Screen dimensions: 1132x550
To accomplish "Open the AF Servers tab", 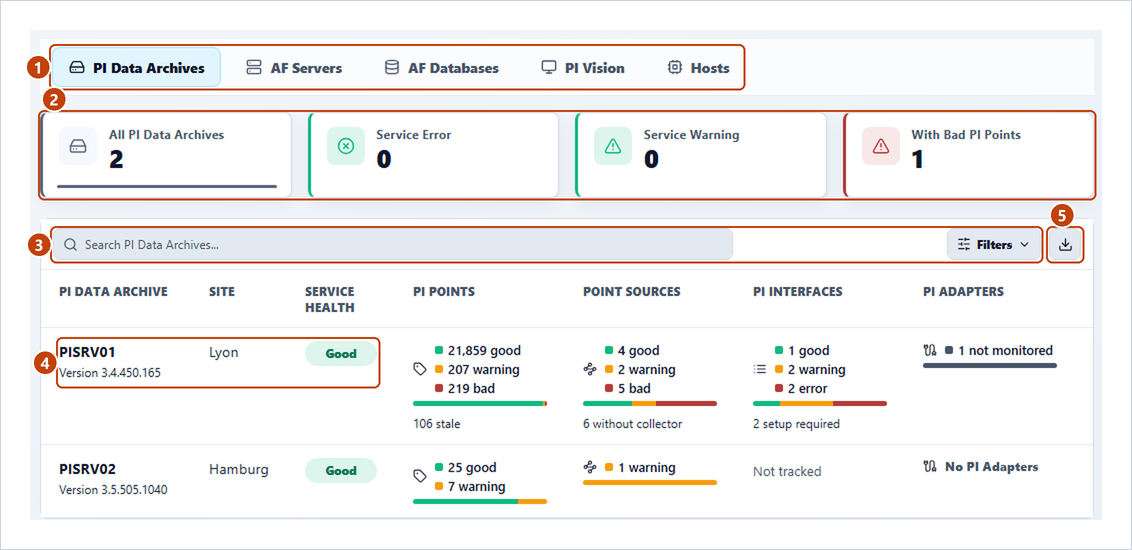I will click(x=294, y=68).
